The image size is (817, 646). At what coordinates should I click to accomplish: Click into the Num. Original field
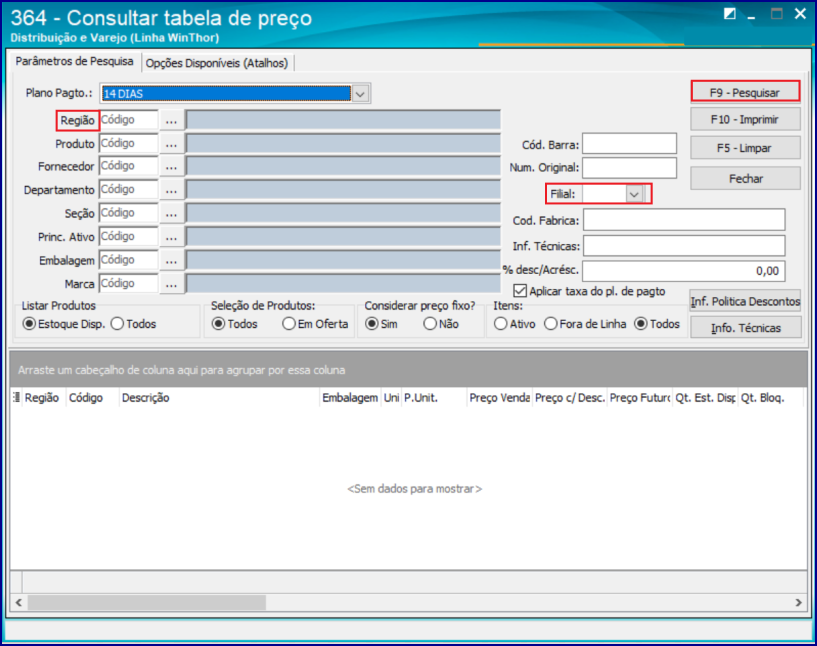click(629, 168)
